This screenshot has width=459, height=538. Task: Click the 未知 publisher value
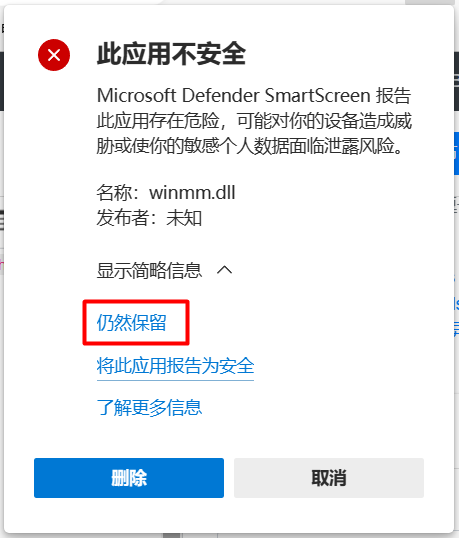(x=184, y=218)
